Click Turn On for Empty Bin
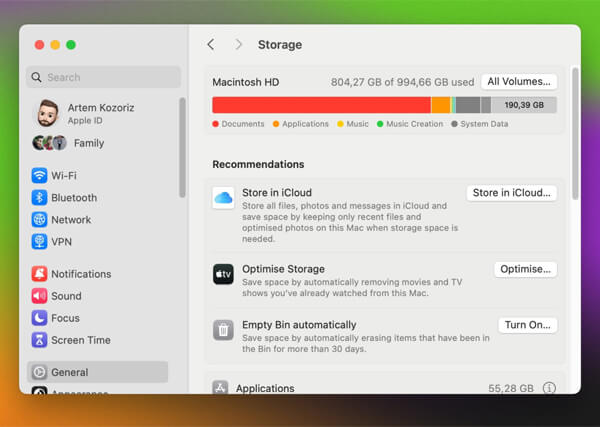The height and width of the screenshot is (427, 600). point(528,325)
